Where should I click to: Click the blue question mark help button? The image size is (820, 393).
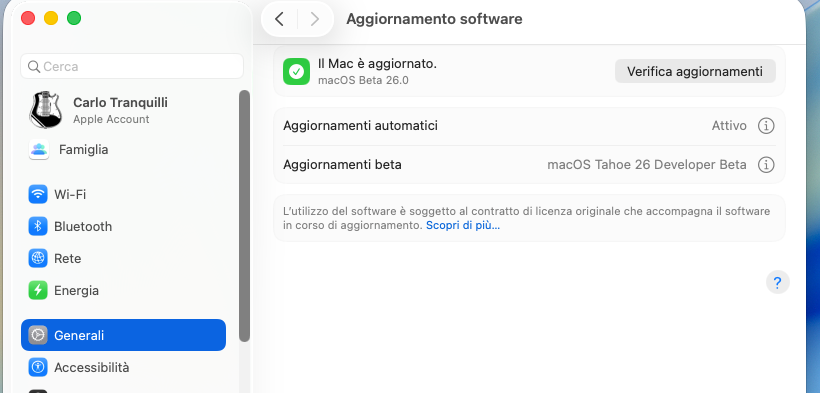tap(778, 283)
